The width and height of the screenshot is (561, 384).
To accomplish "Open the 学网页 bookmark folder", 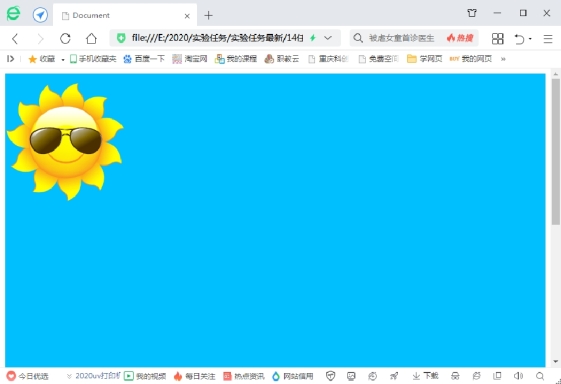I will coord(425,59).
